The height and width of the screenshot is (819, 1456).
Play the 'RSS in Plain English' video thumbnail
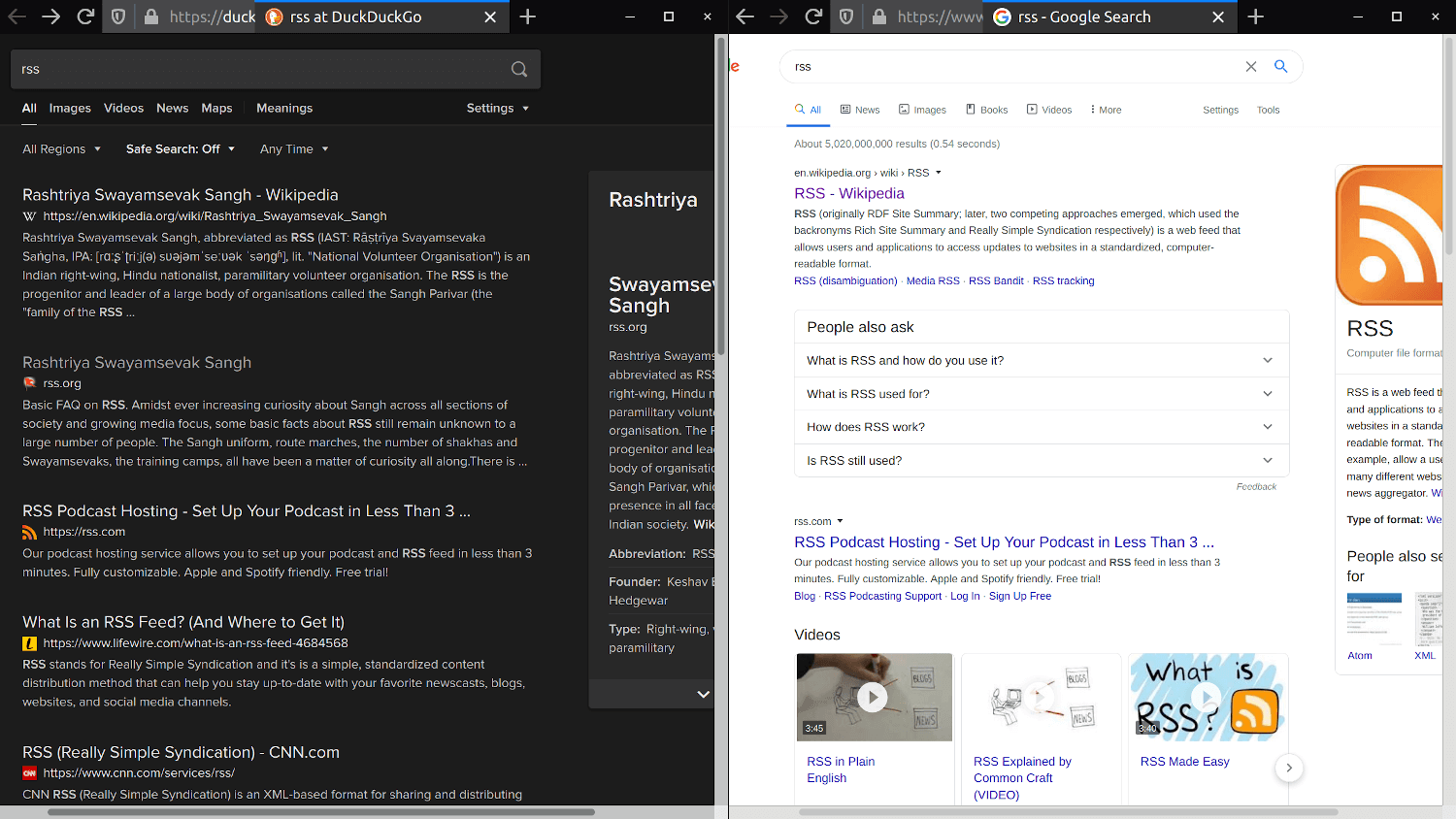[873, 697]
